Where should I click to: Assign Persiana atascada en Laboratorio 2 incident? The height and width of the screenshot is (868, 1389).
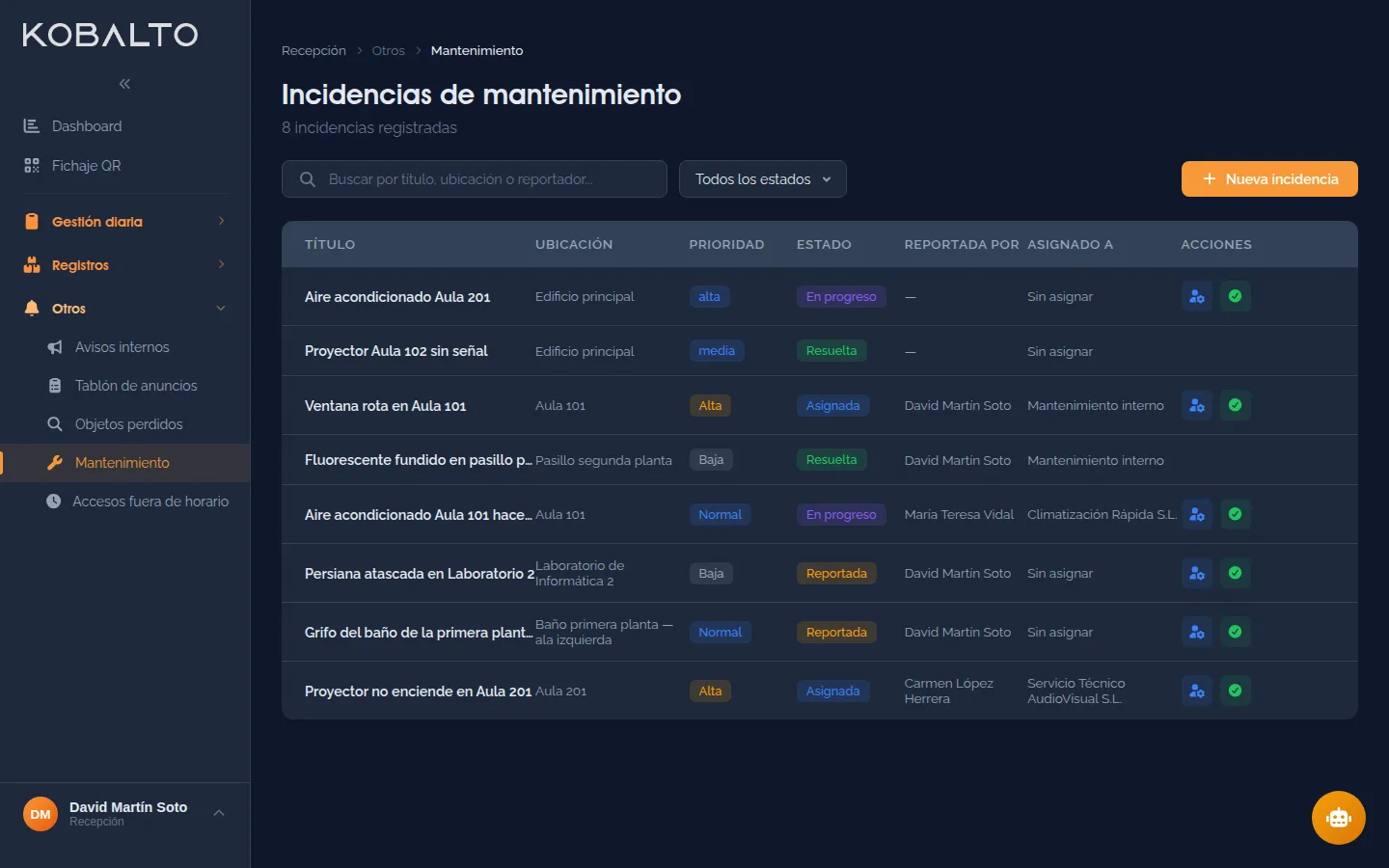[x=1197, y=573]
